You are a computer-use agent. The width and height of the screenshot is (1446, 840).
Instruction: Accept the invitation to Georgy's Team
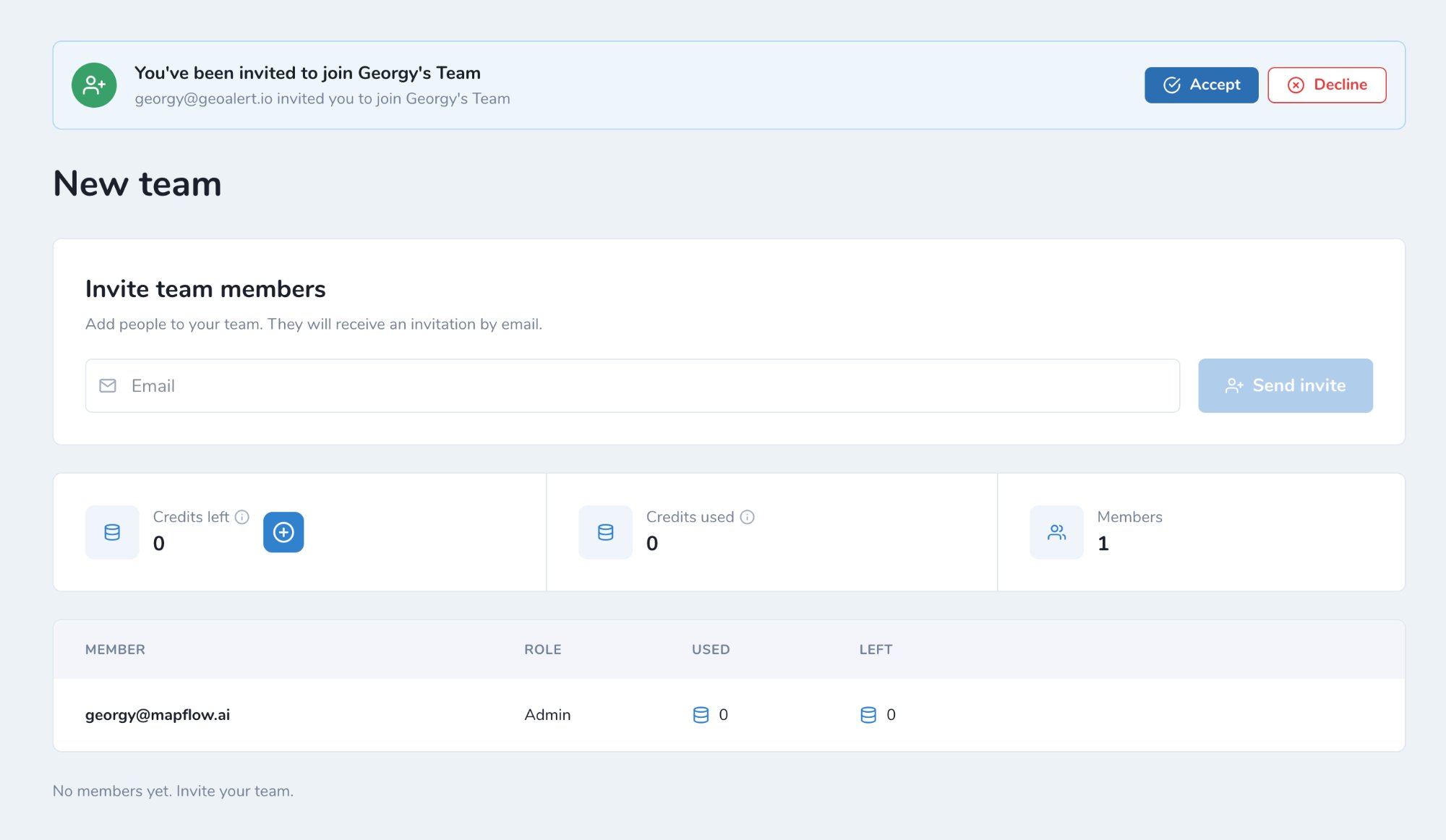pos(1201,85)
